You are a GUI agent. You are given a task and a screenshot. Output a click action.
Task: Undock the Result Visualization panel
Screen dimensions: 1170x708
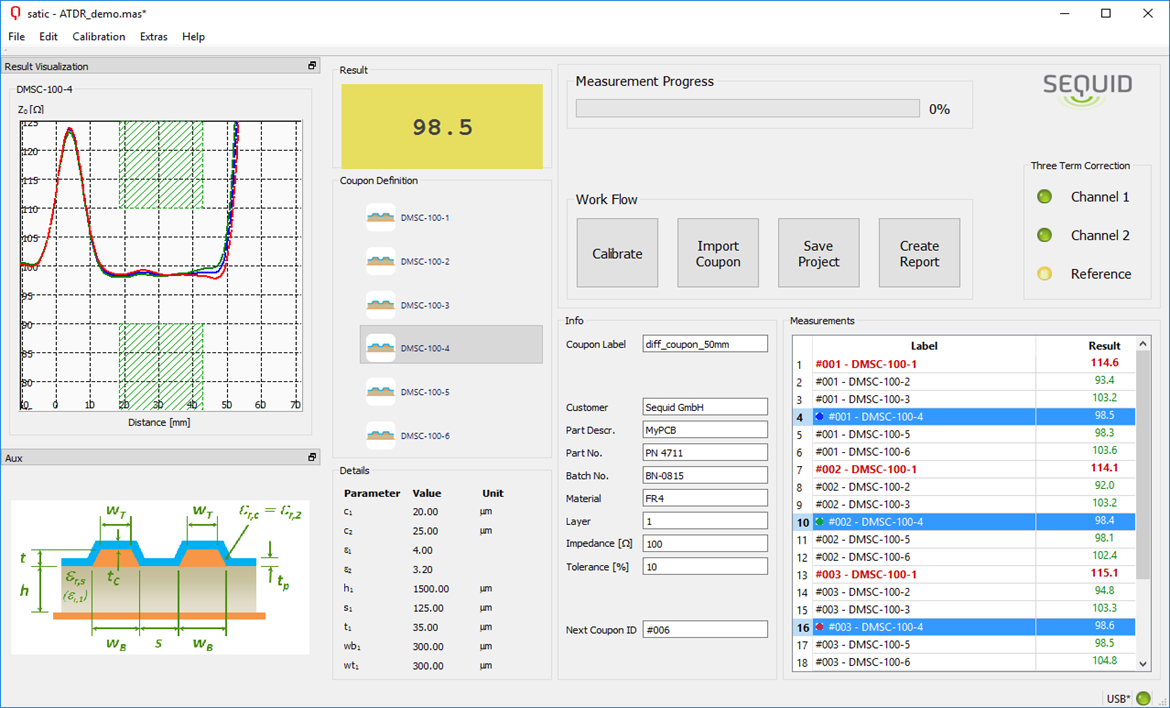tap(312, 66)
